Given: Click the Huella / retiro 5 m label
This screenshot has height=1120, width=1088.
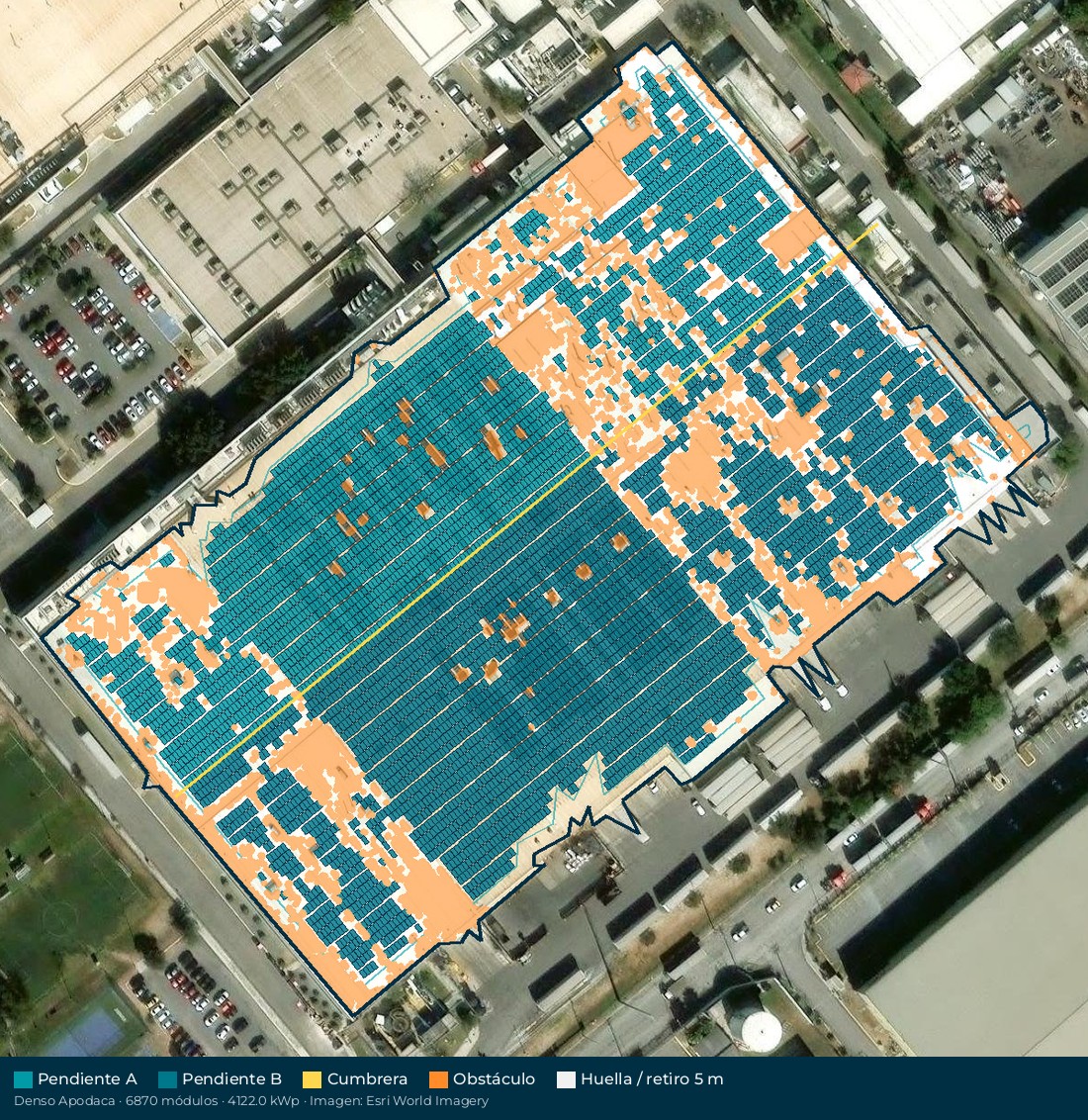Looking at the screenshot, I should point(652,1079).
